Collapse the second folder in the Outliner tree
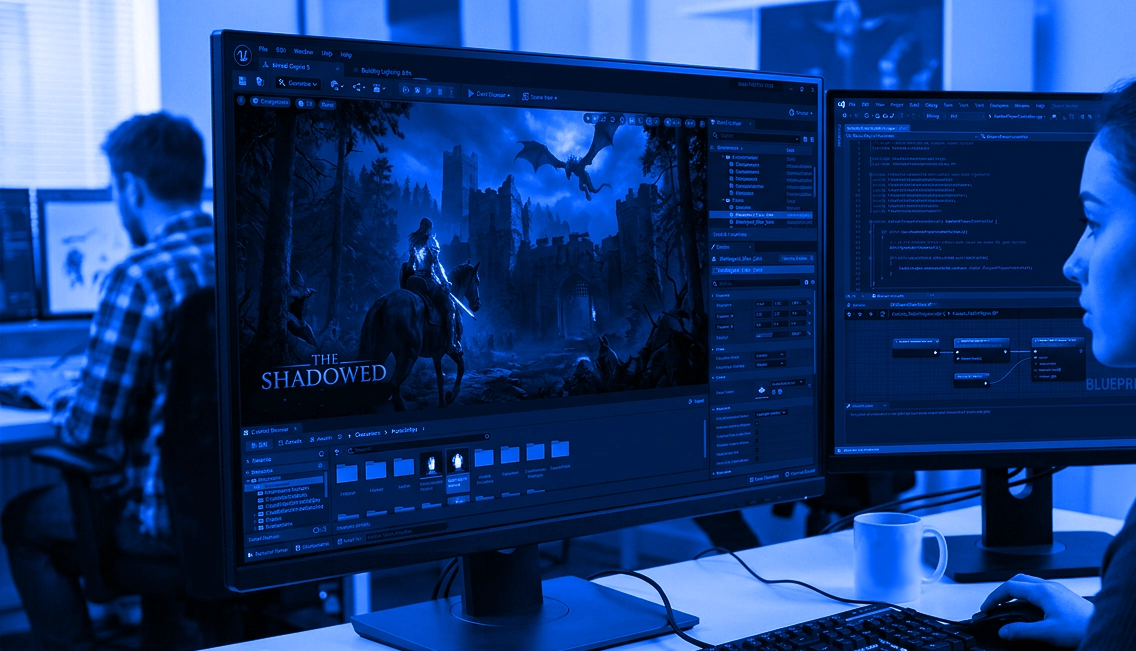Image resolution: width=1136 pixels, height=651 pixels. pos(724,201)
